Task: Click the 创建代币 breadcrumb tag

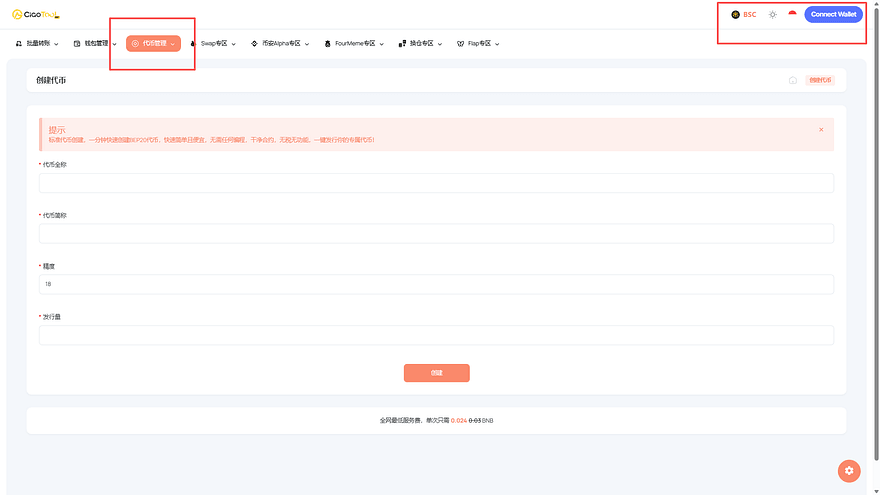Action: tap(820, 80)
